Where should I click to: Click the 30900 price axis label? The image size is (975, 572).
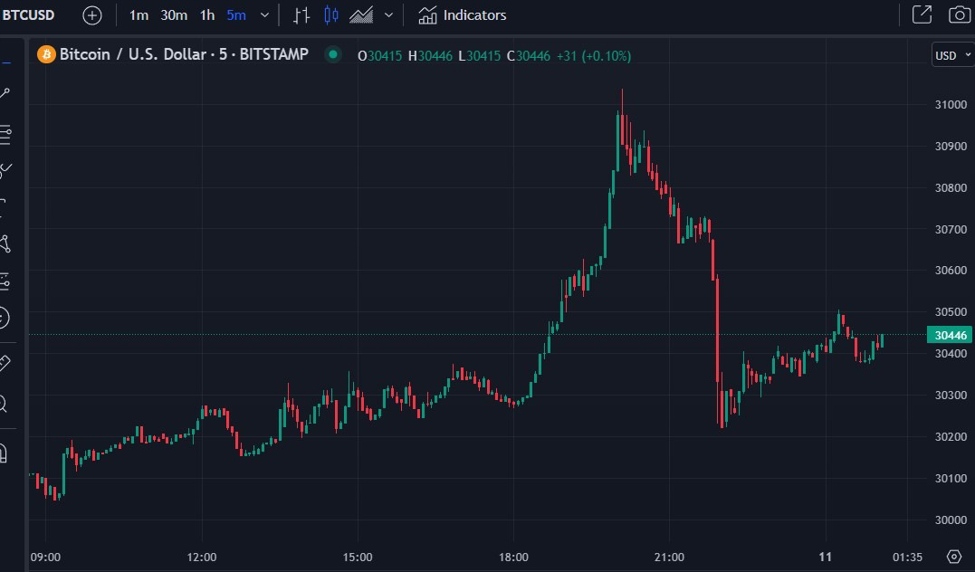(x=951, y=146)
